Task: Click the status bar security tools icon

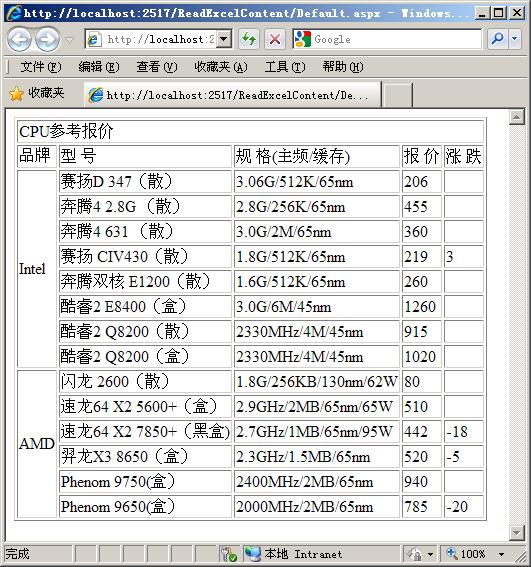Action: pos(229,554)
